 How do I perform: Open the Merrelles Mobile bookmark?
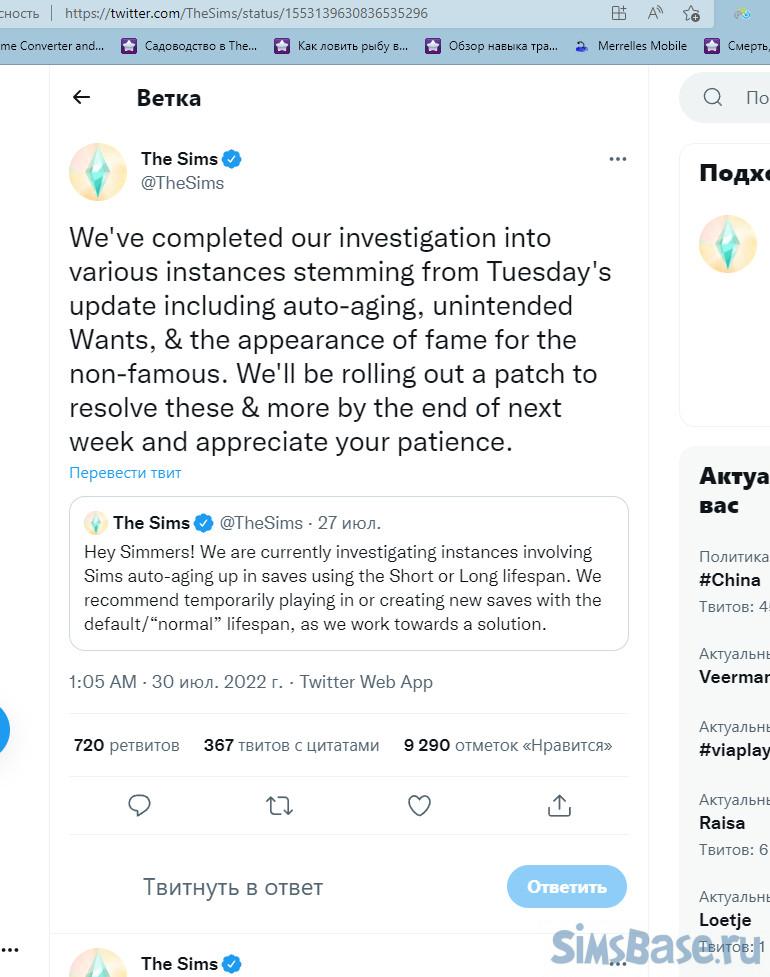pos(632,45)
